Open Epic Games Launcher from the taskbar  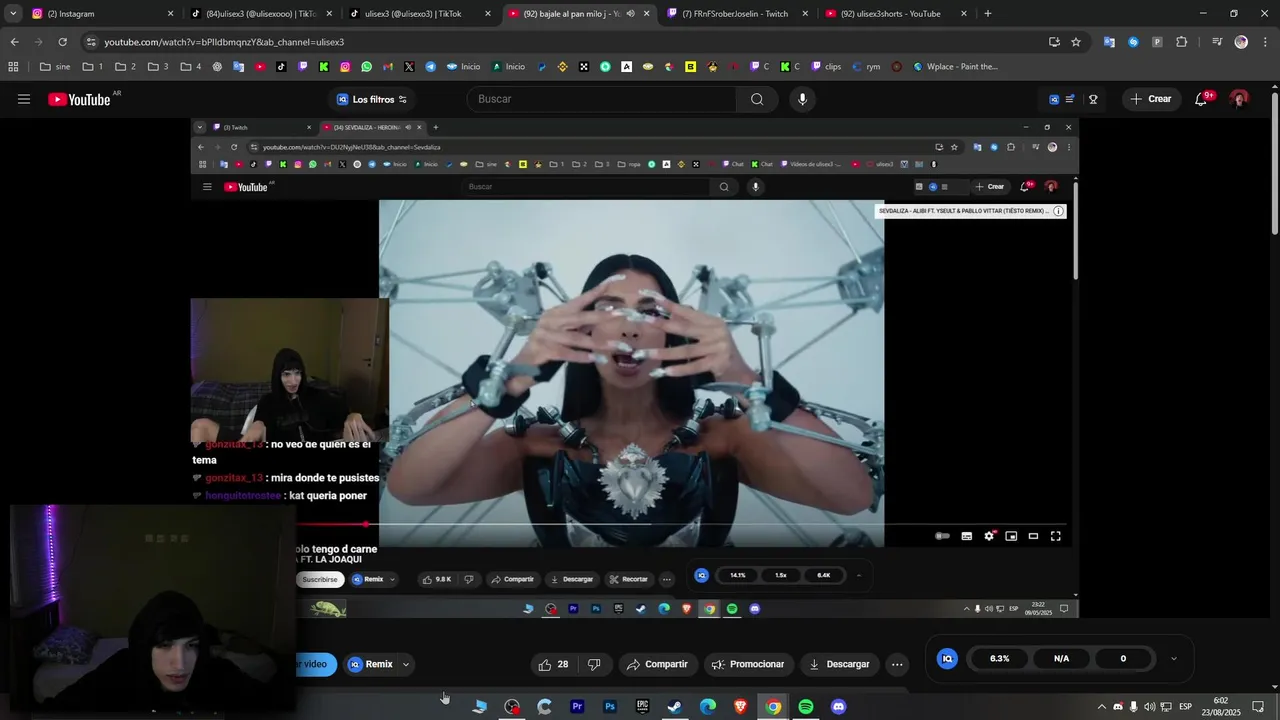(x=642, y=707)
